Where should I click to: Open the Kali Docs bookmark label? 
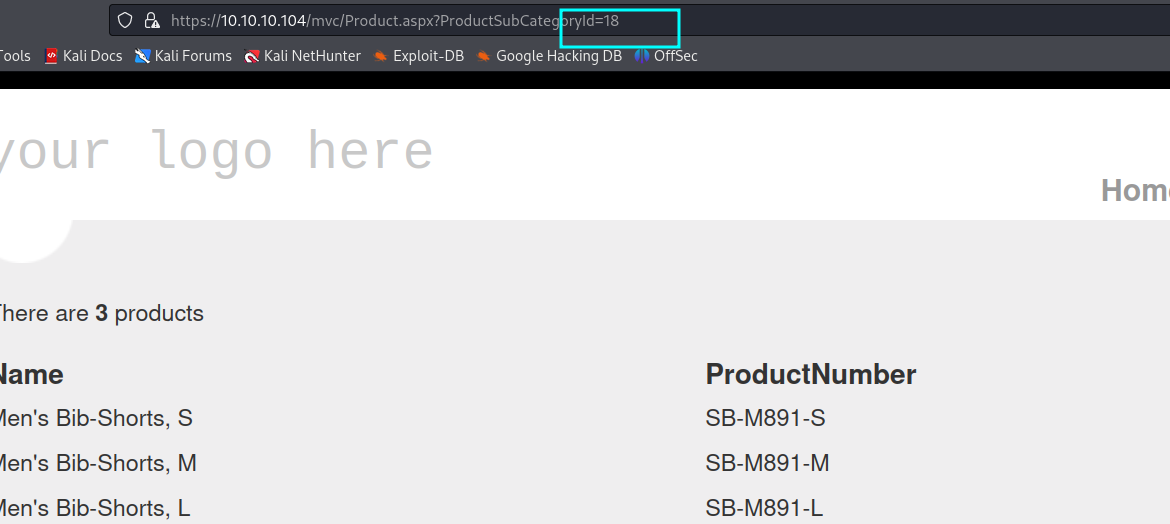[x=92, y=56]
